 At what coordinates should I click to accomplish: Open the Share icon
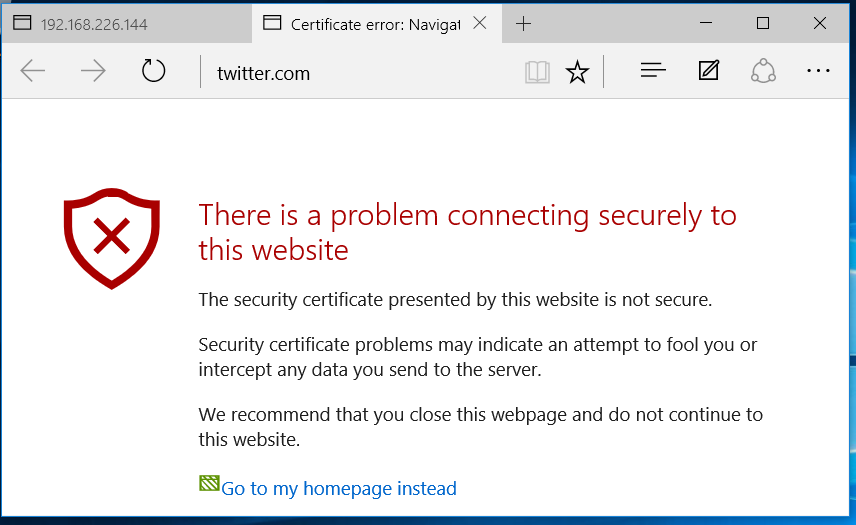(x=763, y=71)
